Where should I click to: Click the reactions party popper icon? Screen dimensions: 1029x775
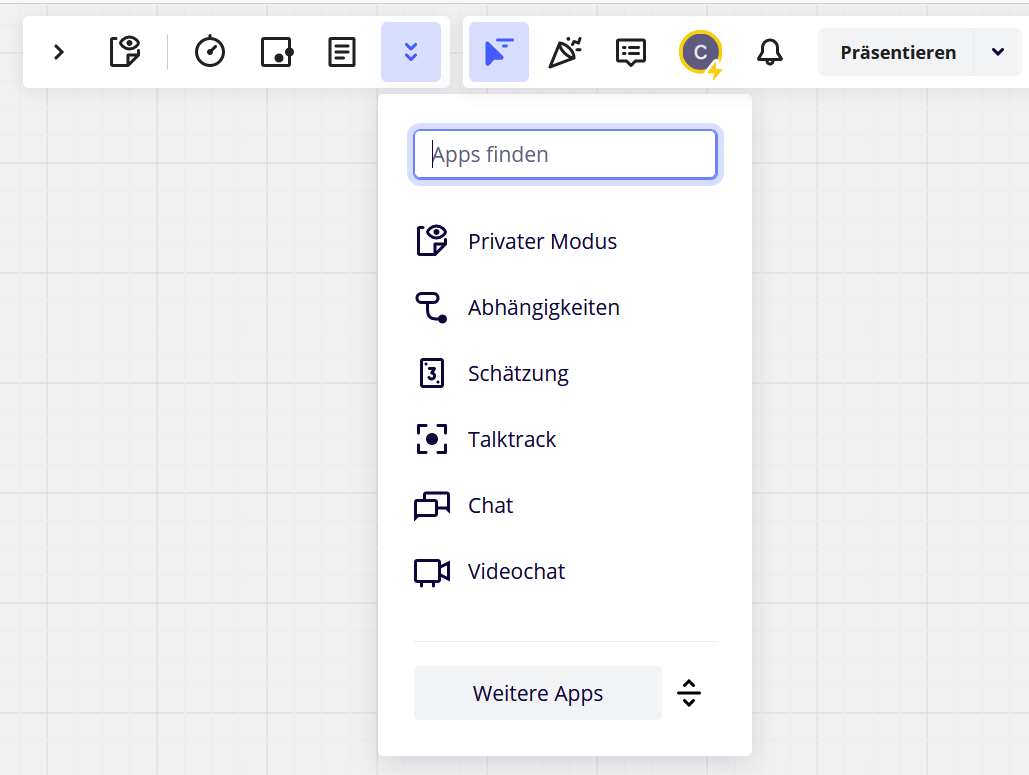click(565, 52)
